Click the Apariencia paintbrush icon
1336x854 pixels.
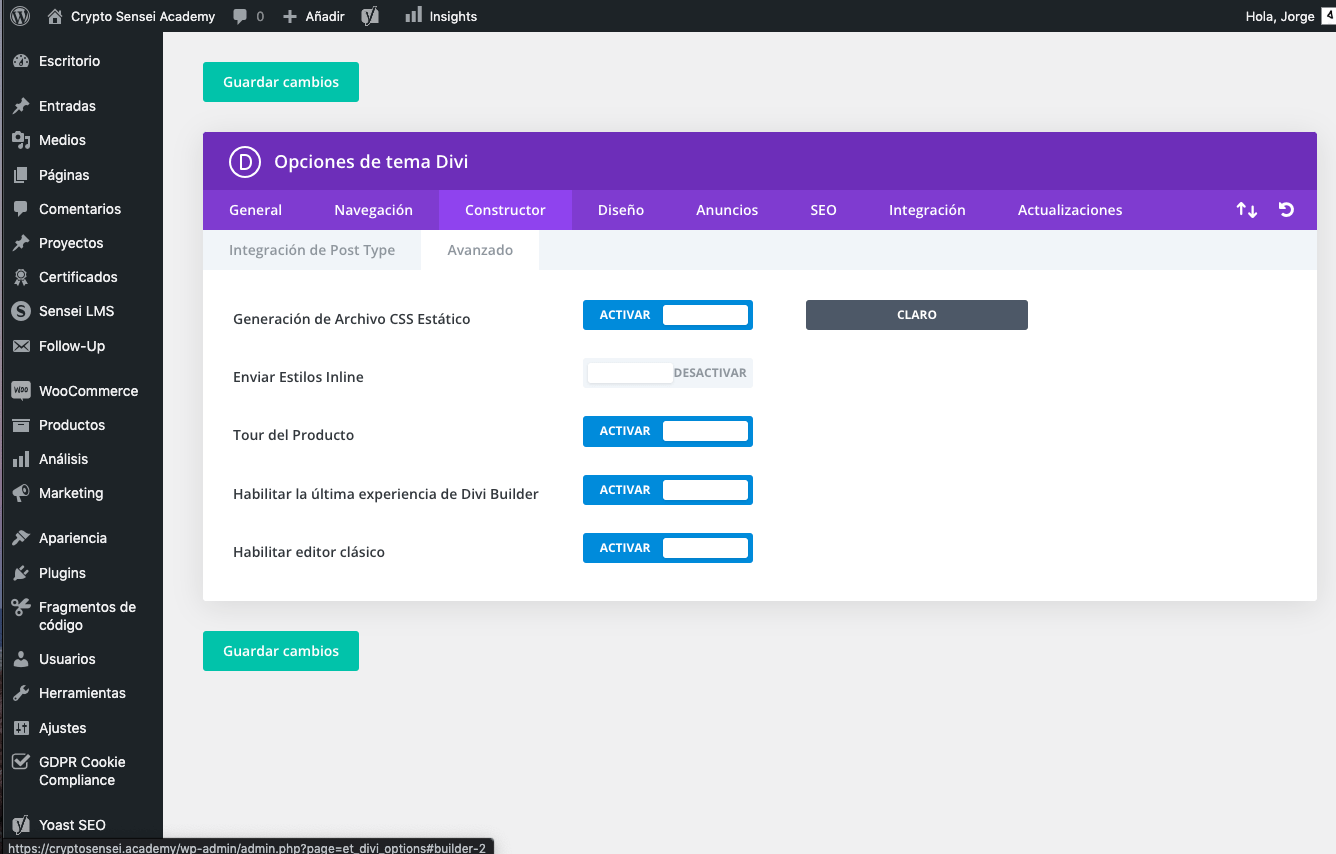(21, 538)
